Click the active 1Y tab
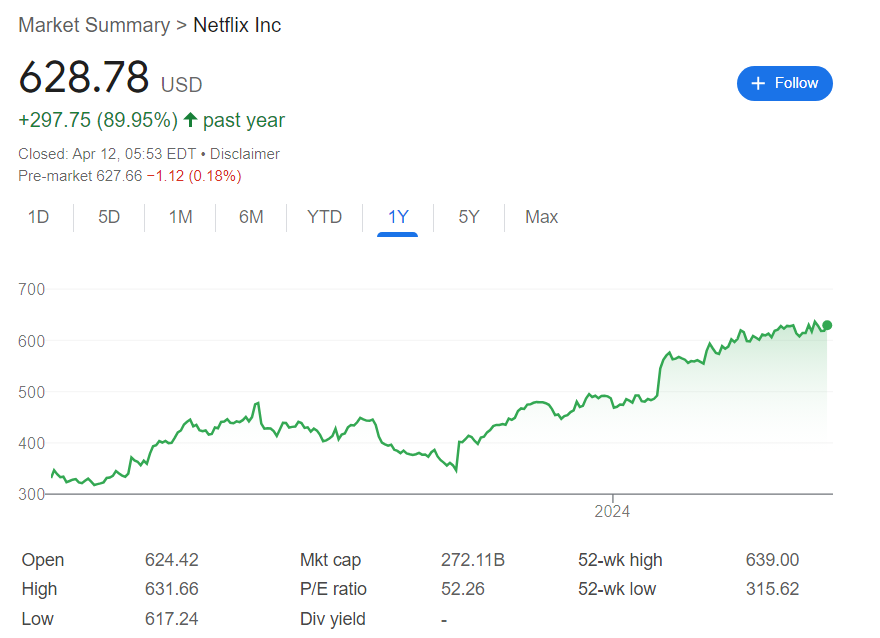880x638 pixels. coord(398,217)
